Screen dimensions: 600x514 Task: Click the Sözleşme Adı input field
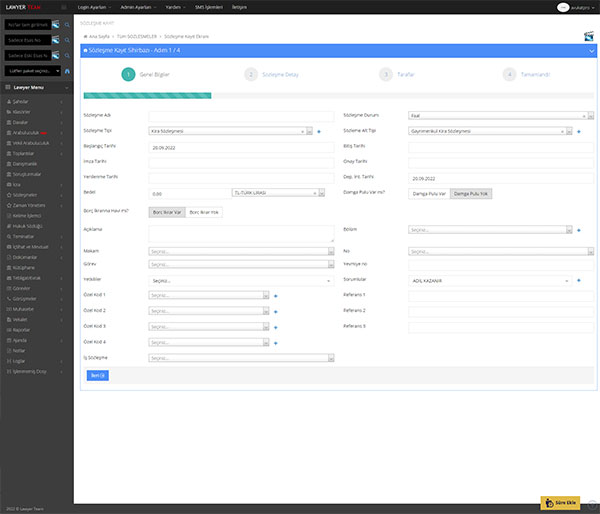click(x=241, y=116)
